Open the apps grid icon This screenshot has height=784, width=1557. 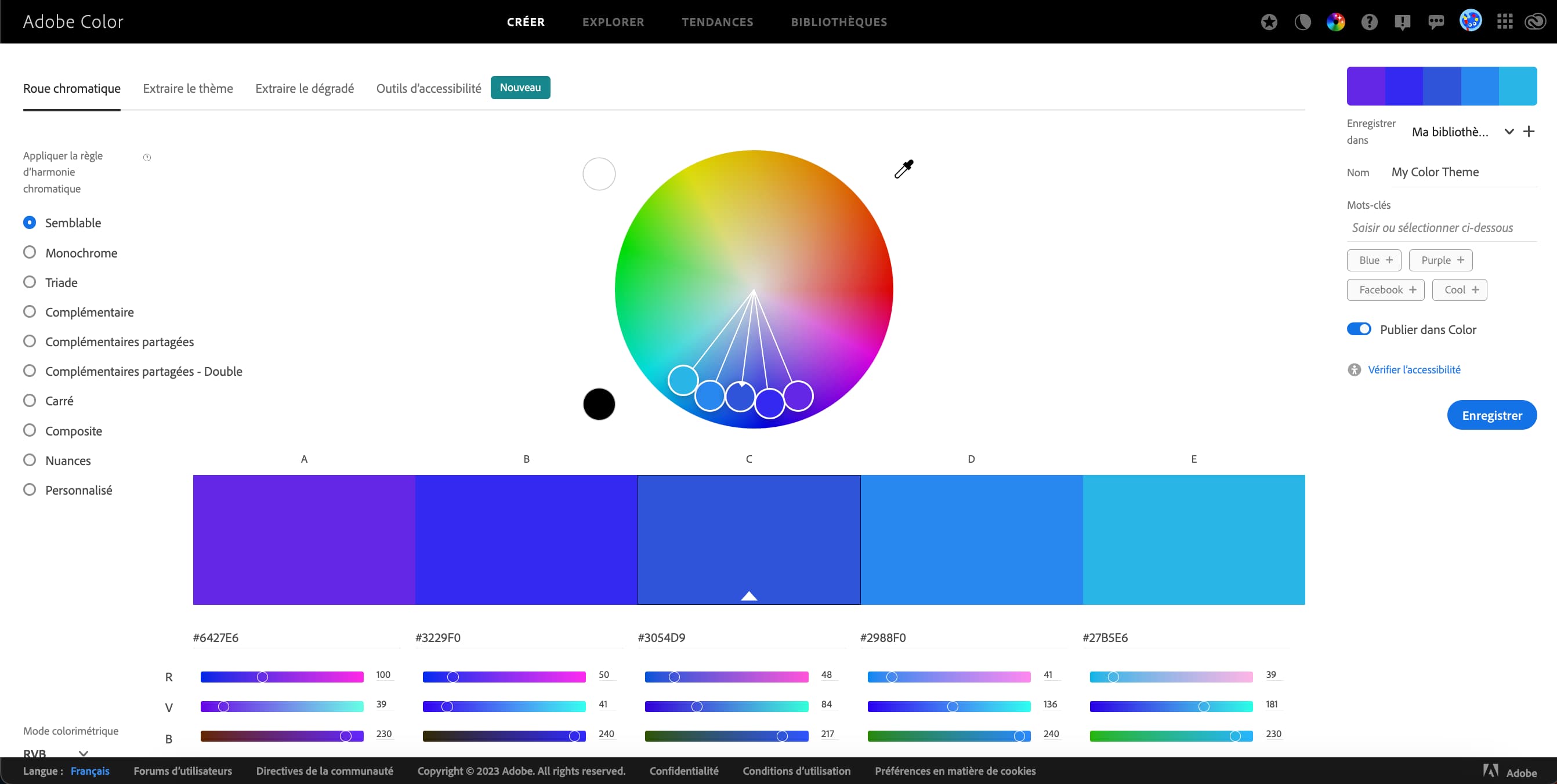(1504, 23)
